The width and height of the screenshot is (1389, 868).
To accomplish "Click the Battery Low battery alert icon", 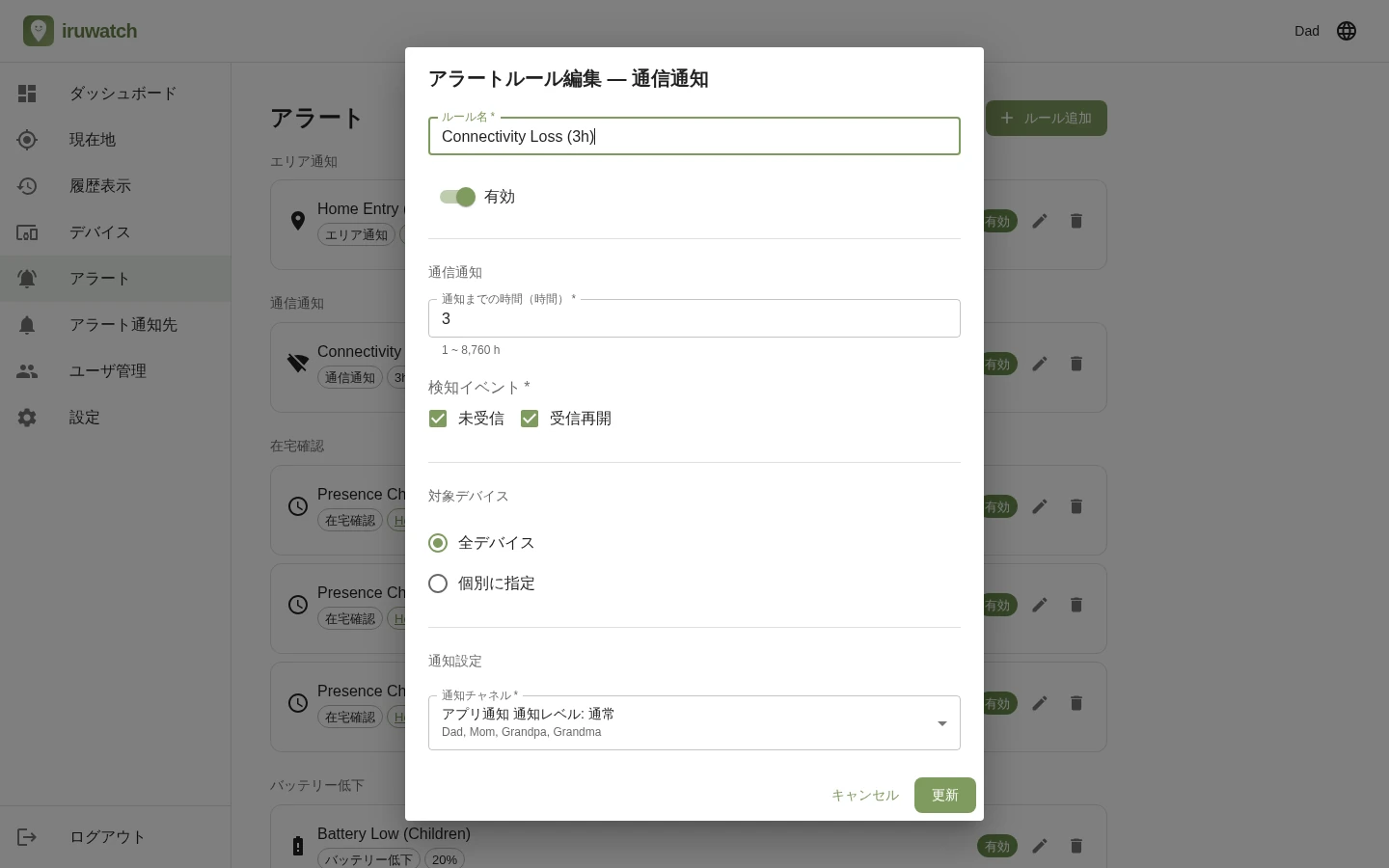I will [298, 846].
